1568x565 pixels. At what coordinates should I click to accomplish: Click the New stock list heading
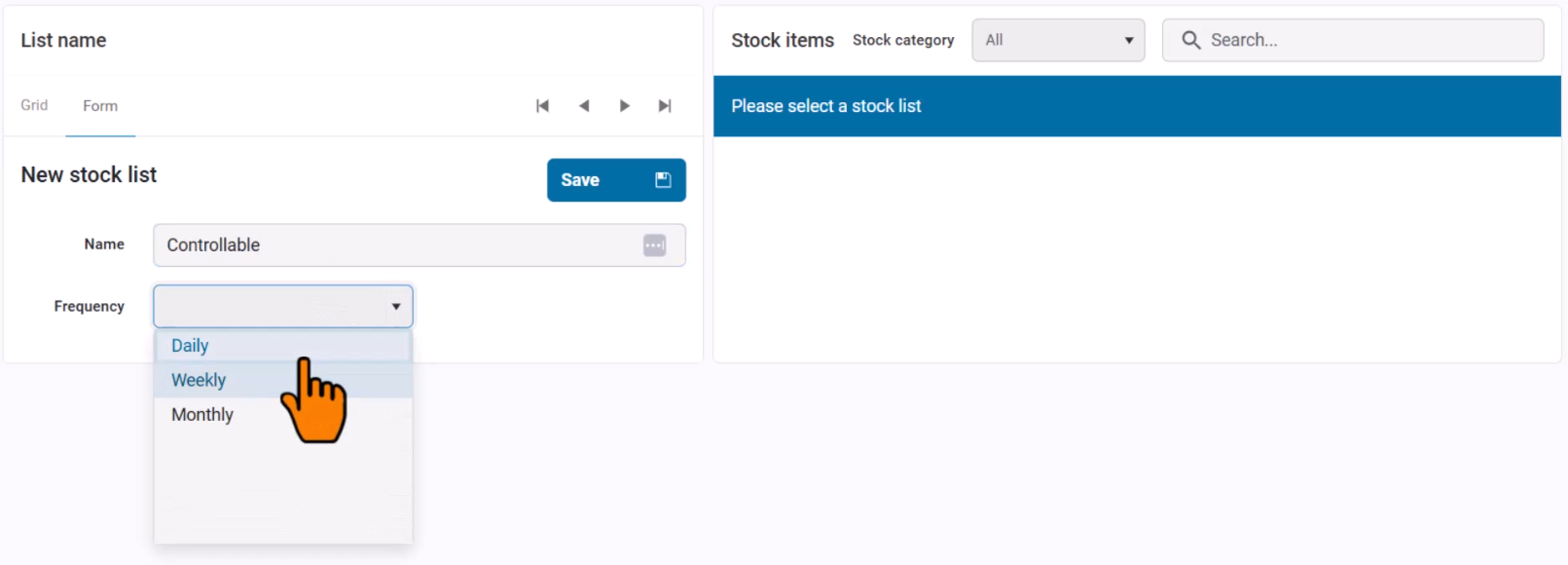click(89, 175)
